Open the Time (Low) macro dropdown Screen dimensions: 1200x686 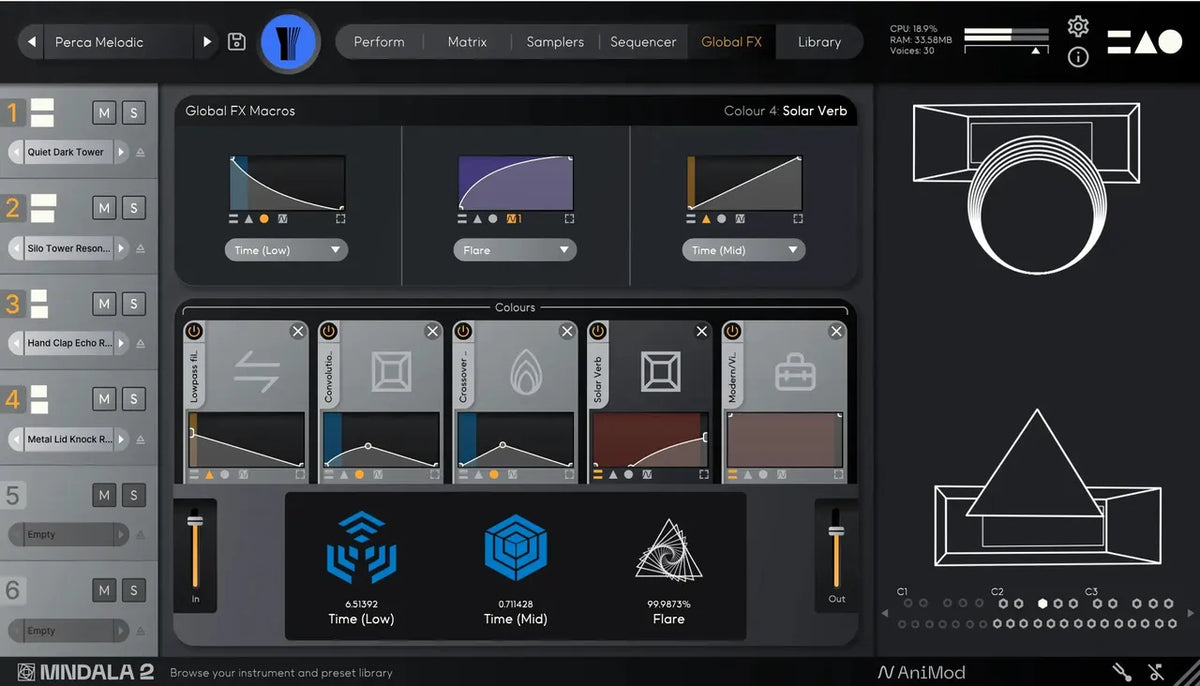(x=286, y=250)
